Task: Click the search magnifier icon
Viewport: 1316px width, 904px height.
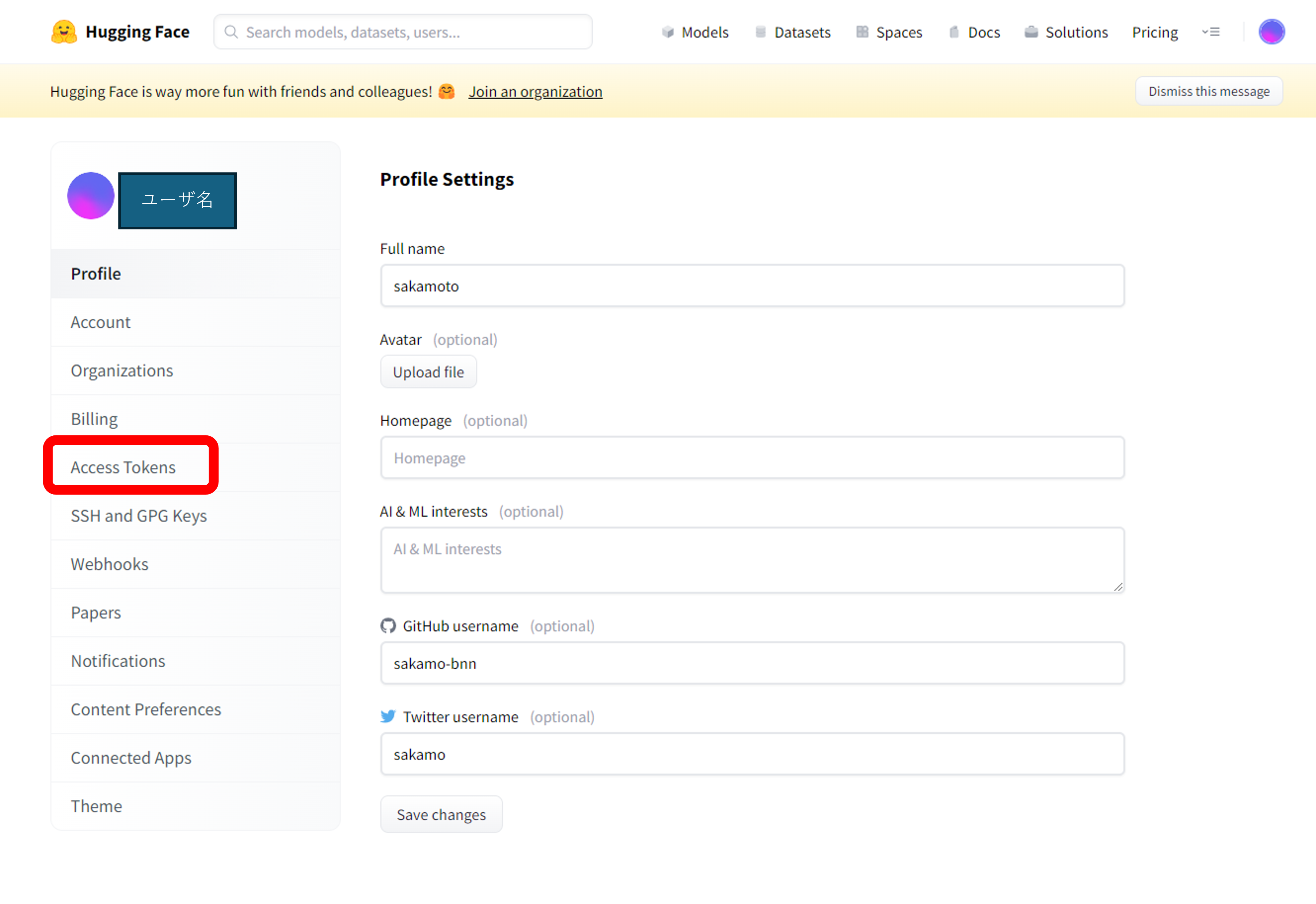Action: pyautogui.click(x=231, y=32)
